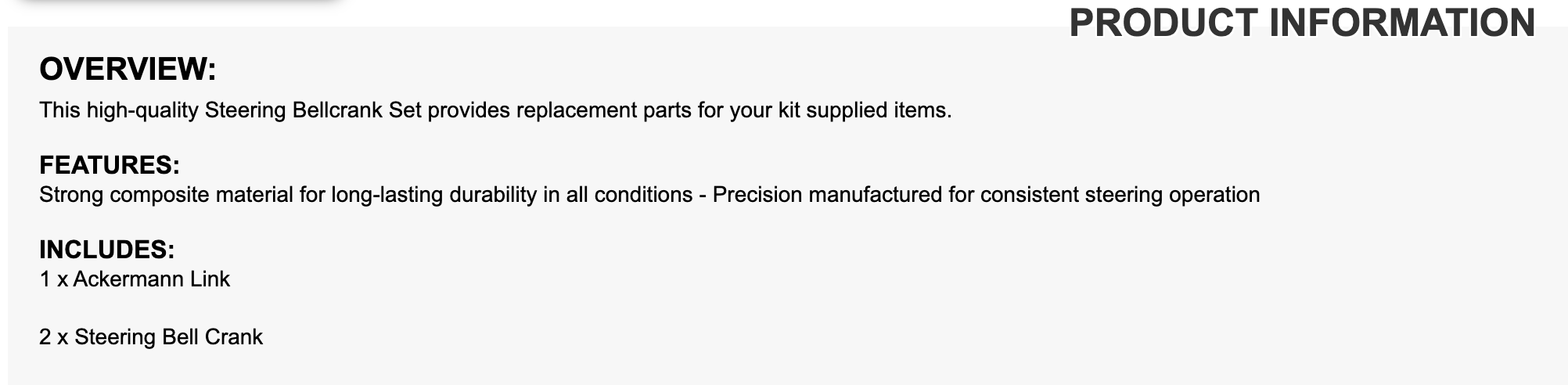Click the PRODUCT INFORMATION heading
This screenshot has width=1568, height=385.
click(1301, 23)
